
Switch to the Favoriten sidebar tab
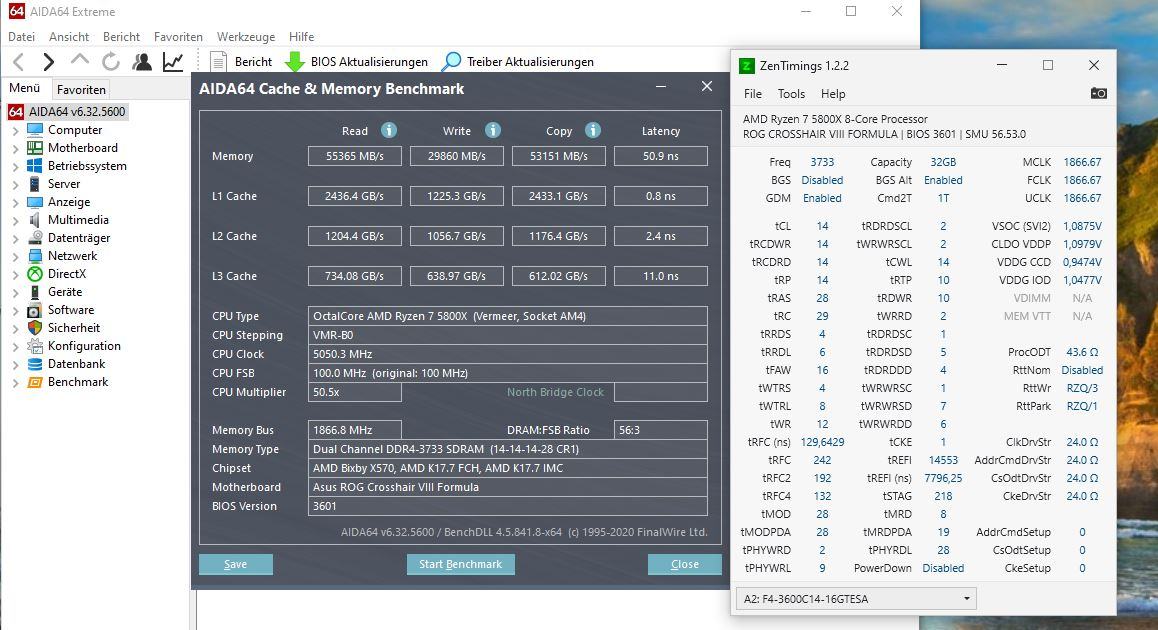81,89
